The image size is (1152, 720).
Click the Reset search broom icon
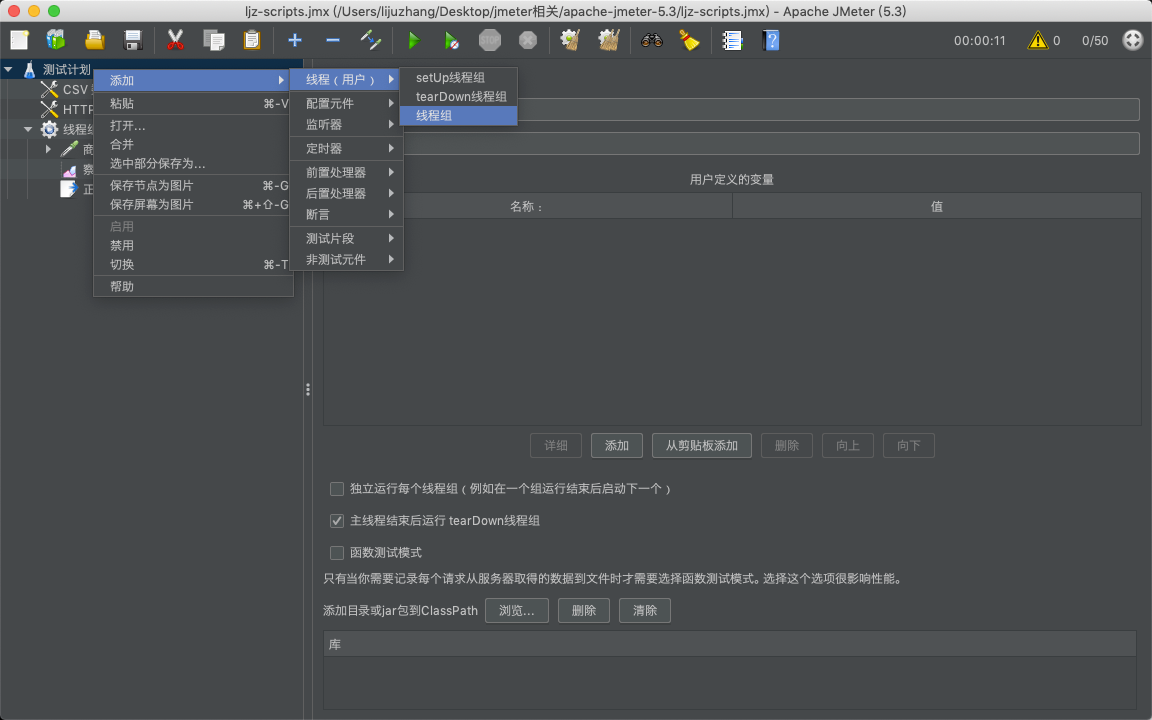689,40
